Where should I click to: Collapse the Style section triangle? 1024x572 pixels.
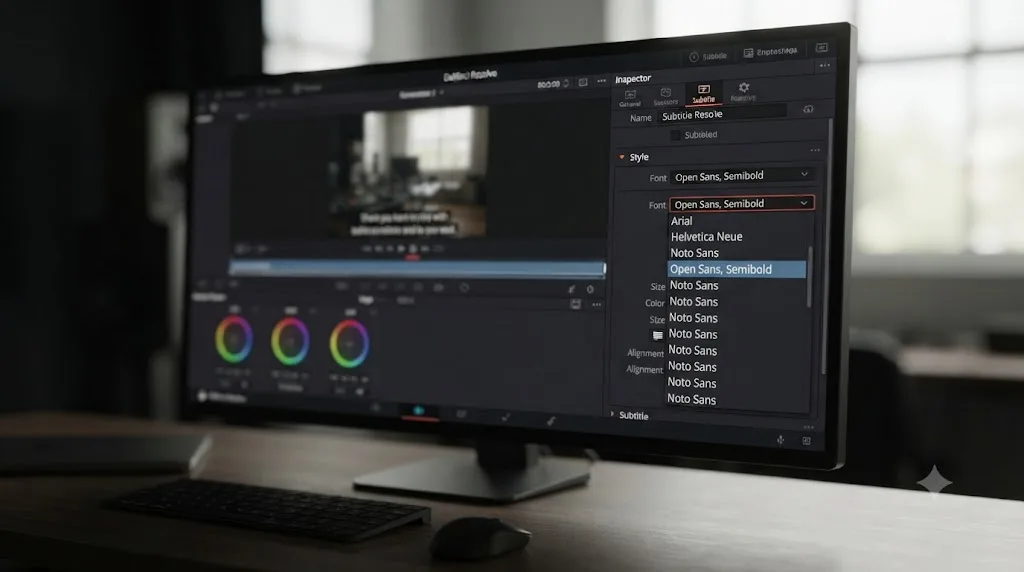(x=622, y=157)
